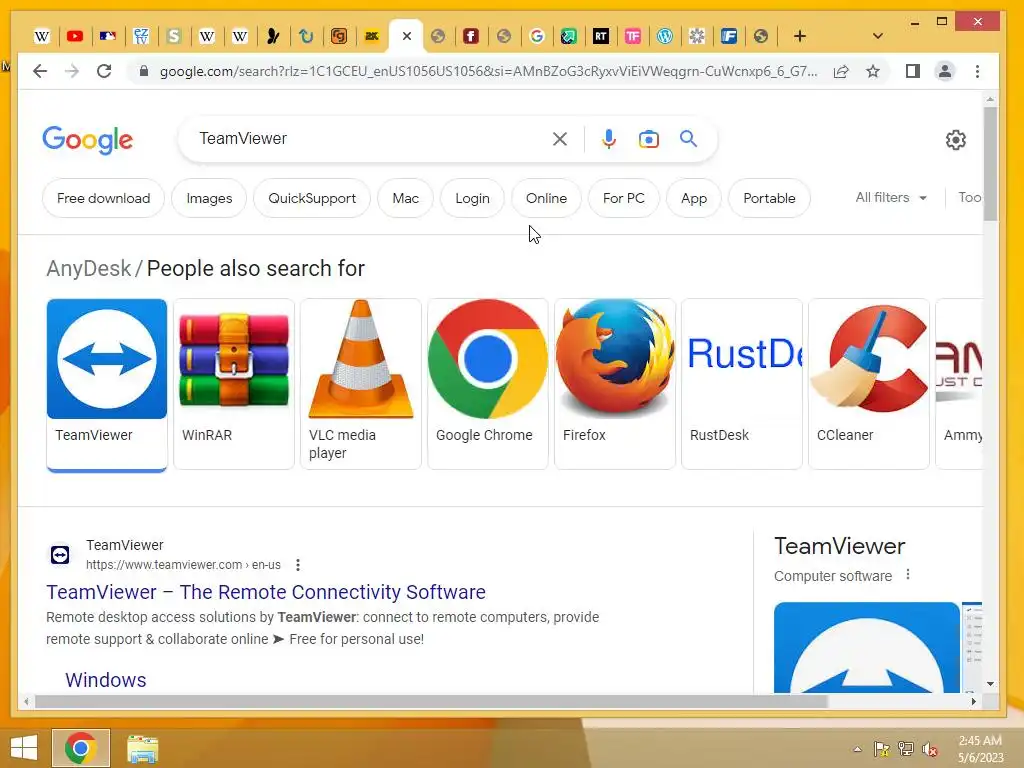The width and height of the screenshot is (1024, 768).
Task: Open Google quick settings gear
Action: point(955,139)
